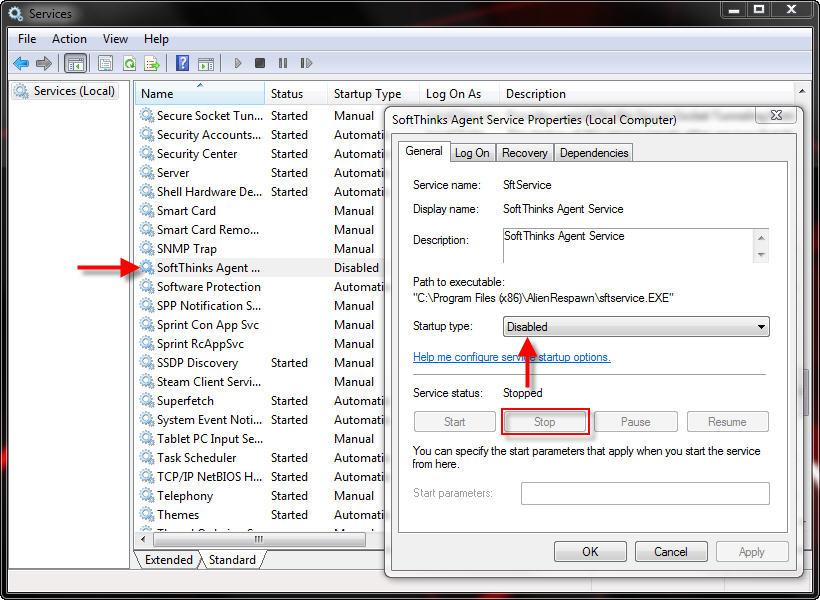Viewport: 820px width, 600px height.
Task: Switch to the Recovery tab
Action: [x=525, y=153]
